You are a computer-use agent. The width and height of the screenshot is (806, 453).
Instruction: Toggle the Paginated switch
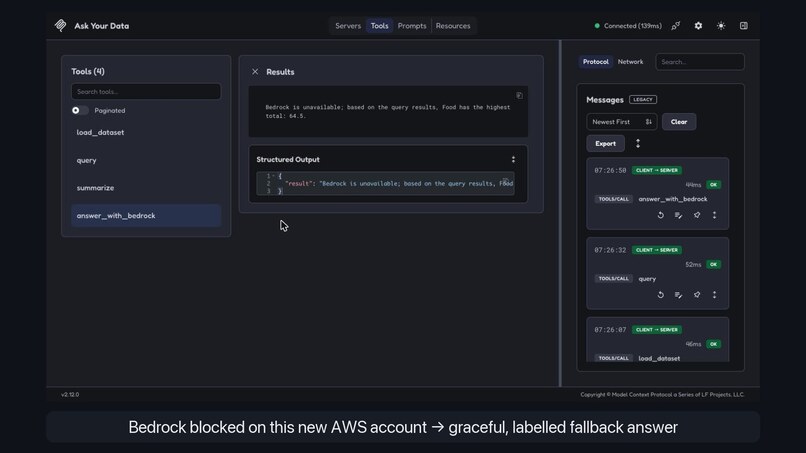pos(80,111)
